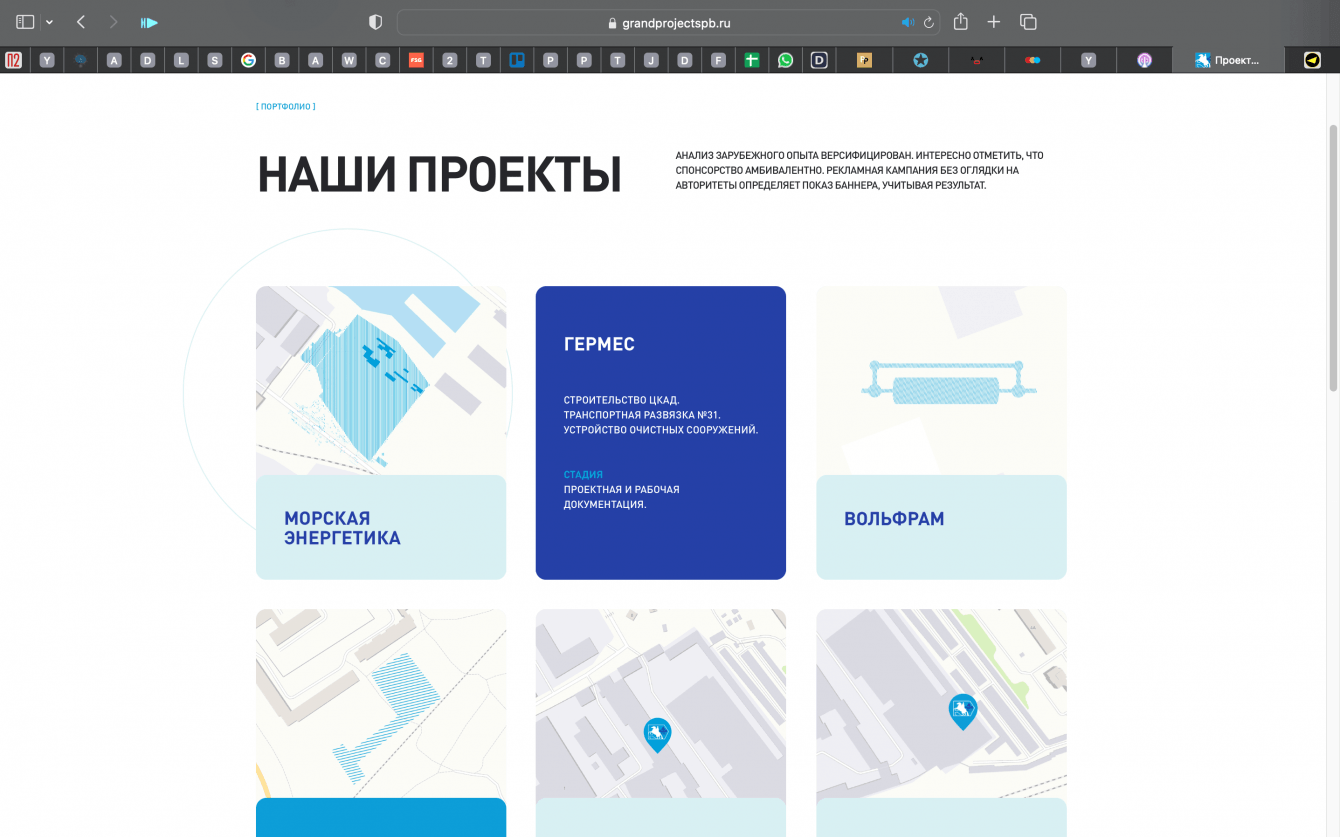Click the page vertical scrollbar thumb
The width and height of the screenshot is (1340, 837).
(x=1333, y=257)
